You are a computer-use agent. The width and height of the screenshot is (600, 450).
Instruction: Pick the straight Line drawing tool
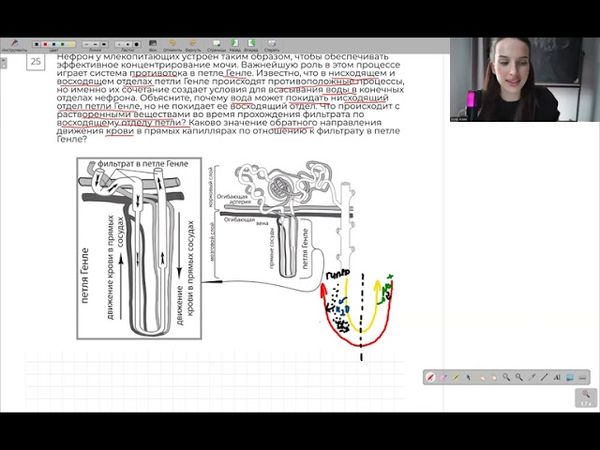(544, 377)
